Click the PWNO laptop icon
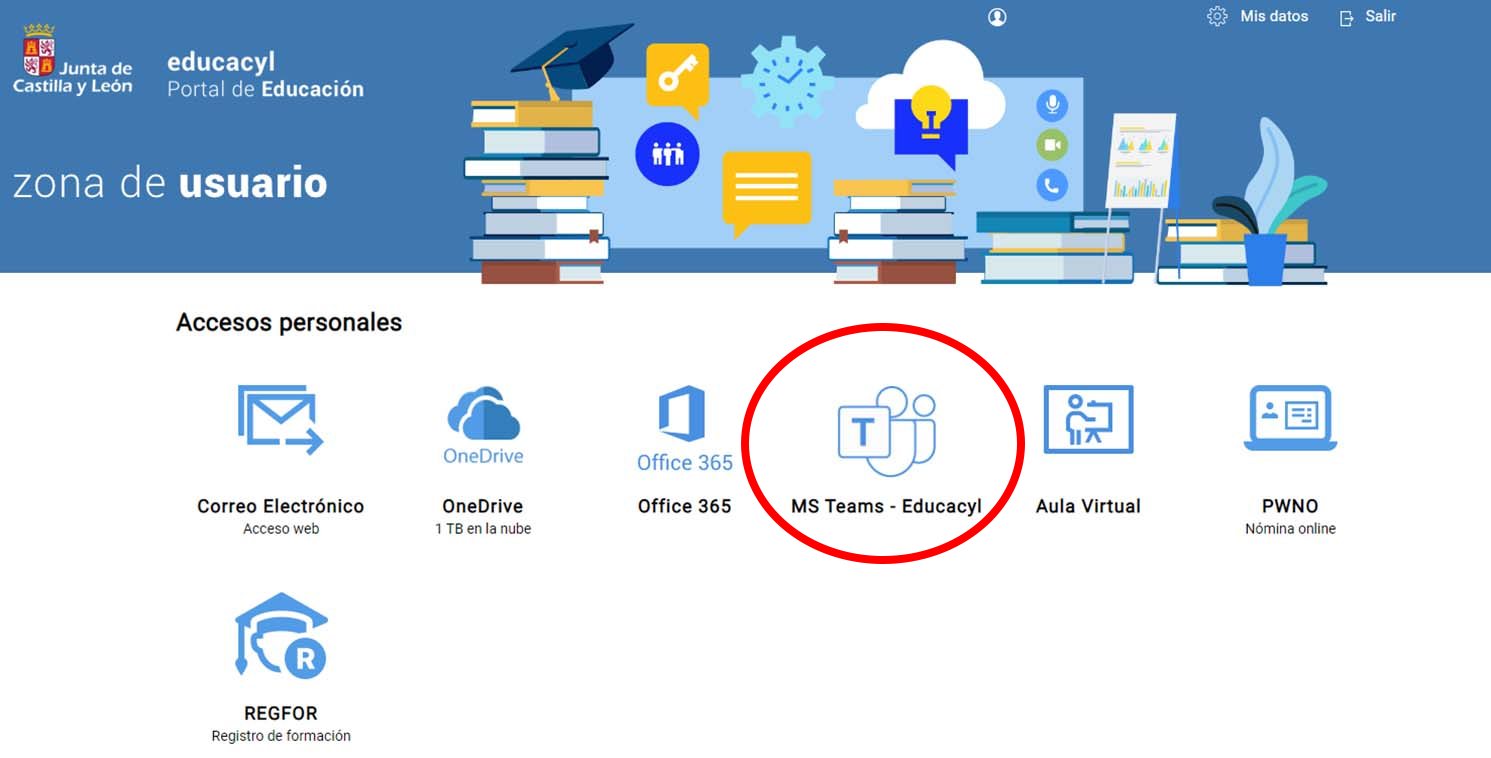The width and height of the screenshot is (1491, 758). (x=1290, y=418)
